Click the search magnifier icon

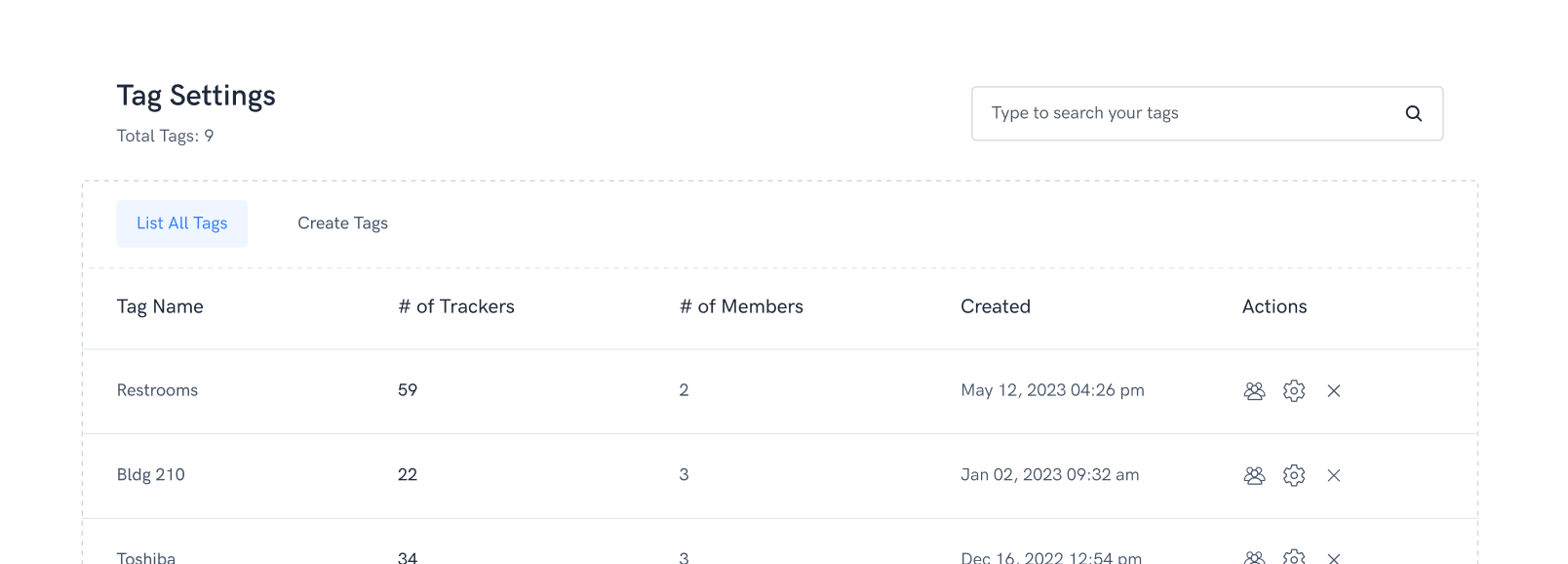coord(1413,113)
